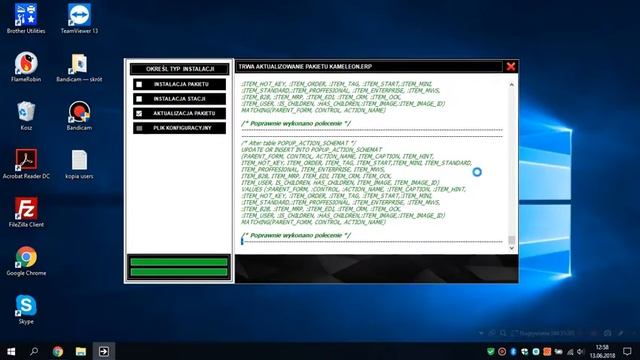Open the Acrobat Reader DC icon
The image size is (640, 360).
point(26,164)
